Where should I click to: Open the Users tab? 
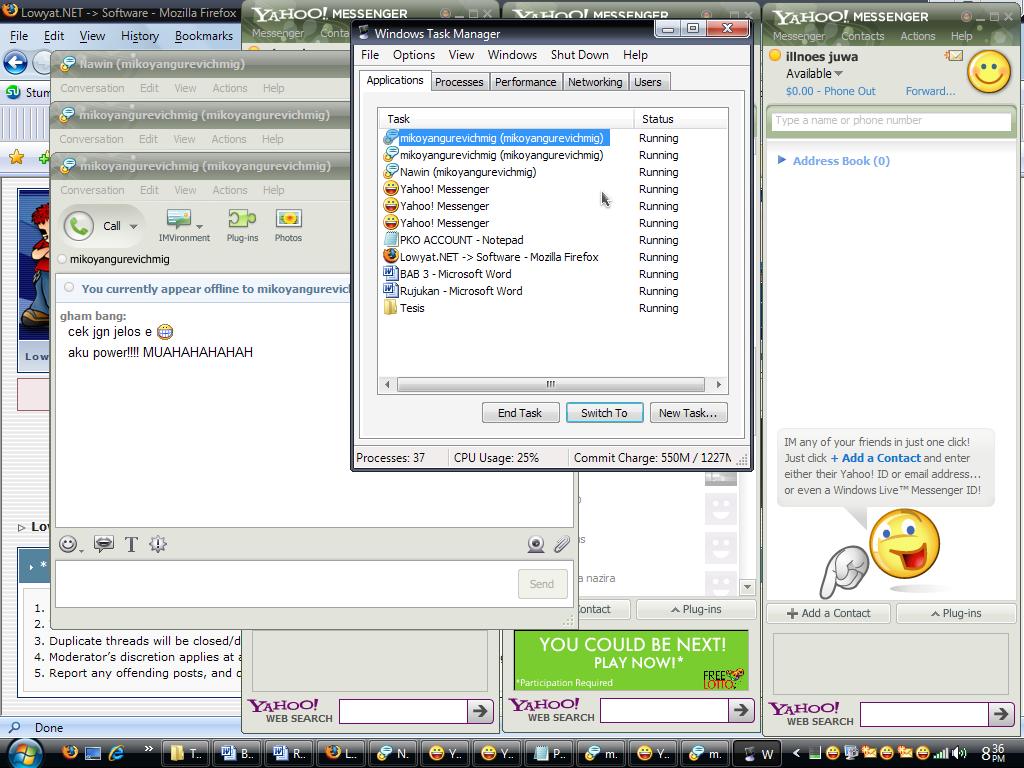(x=648, y=82)
